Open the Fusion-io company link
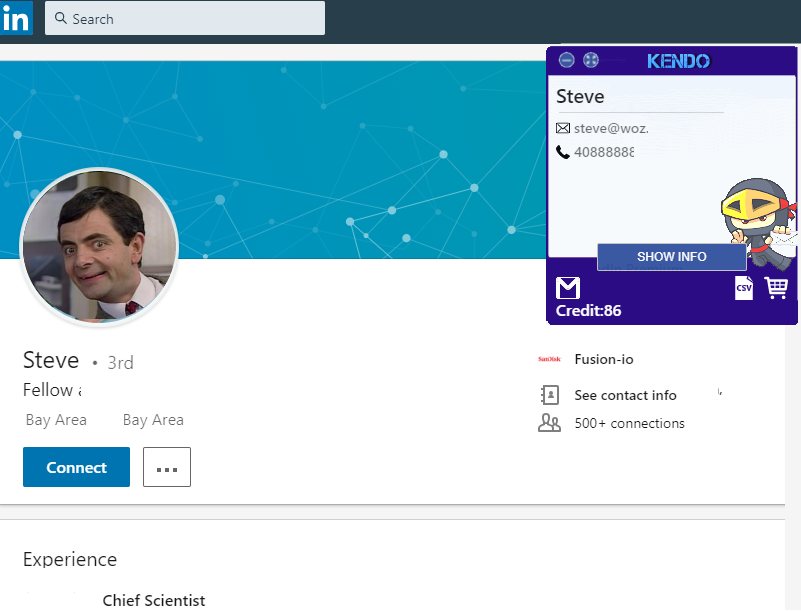Viewport: 801px width, 611px height. pyautogui.click(x=604, y=360)
